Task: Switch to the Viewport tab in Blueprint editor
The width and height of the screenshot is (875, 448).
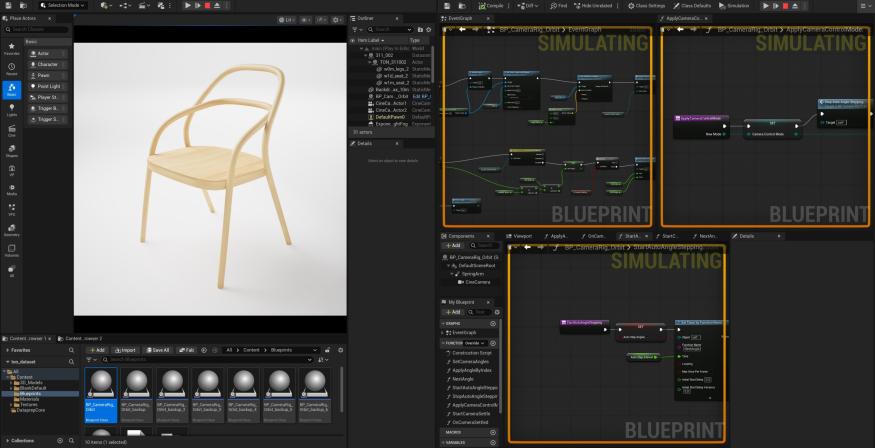Action: click(x=520, y=236)
